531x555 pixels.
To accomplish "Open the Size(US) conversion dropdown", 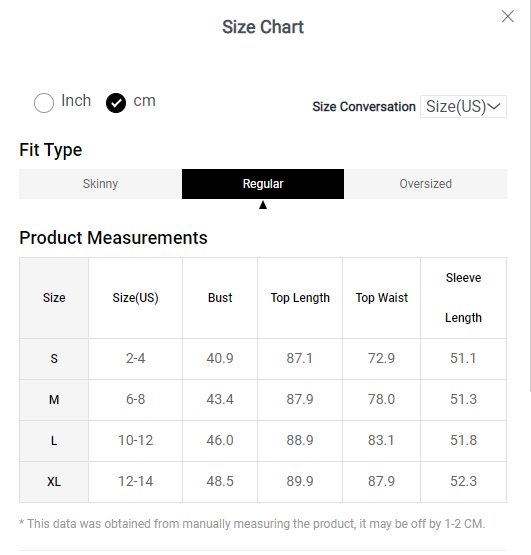I will 463,107.
